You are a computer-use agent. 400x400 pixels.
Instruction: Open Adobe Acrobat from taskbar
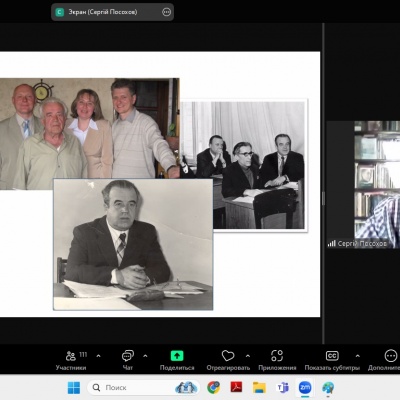pos(236,388)
